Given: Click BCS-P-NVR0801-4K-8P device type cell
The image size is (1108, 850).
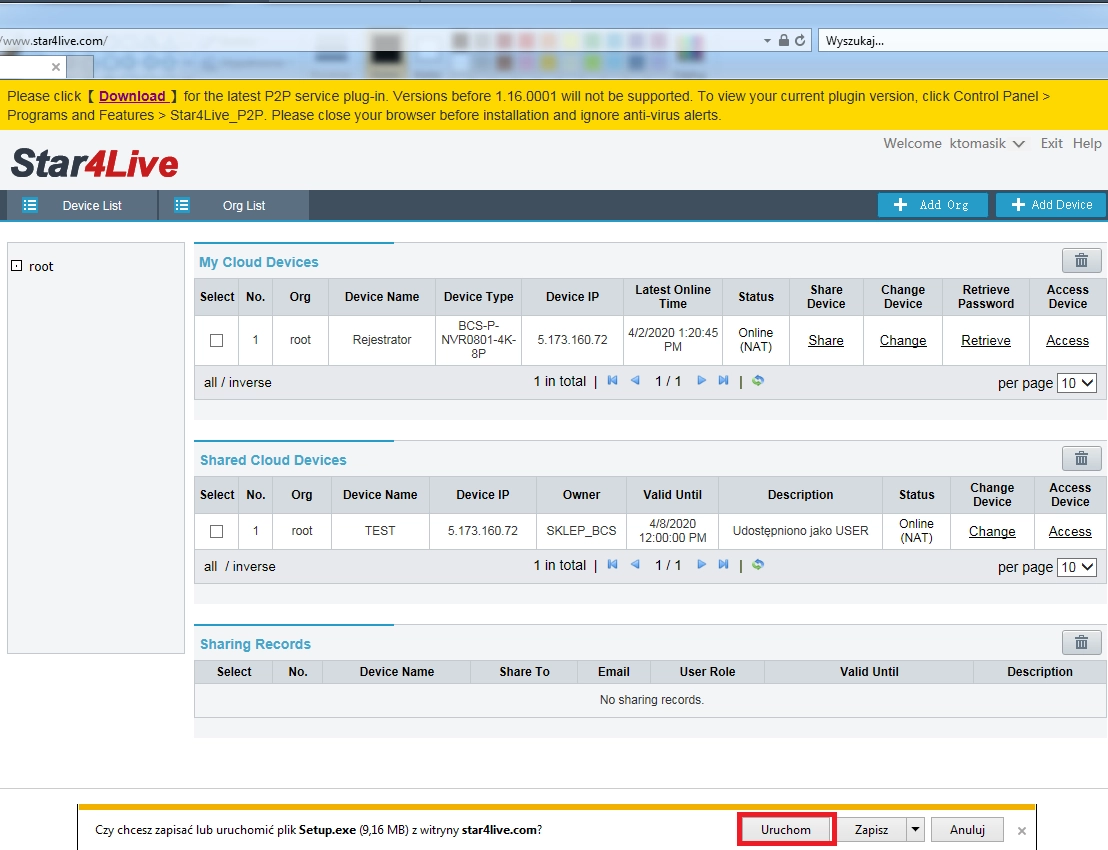Looking at the screenshot, I should 478,339.
